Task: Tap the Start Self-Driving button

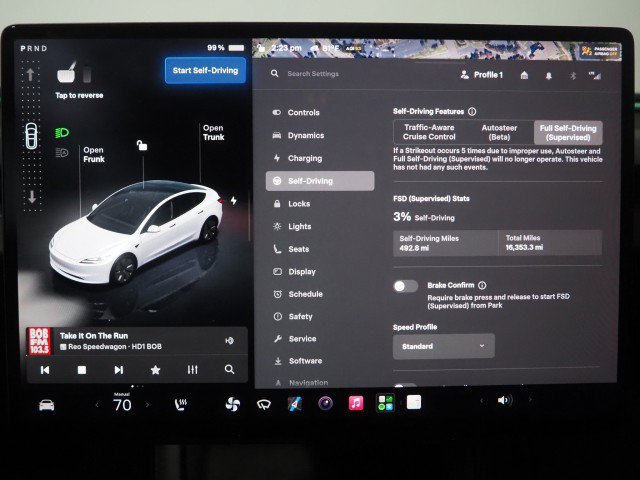Action: [205, 71]
